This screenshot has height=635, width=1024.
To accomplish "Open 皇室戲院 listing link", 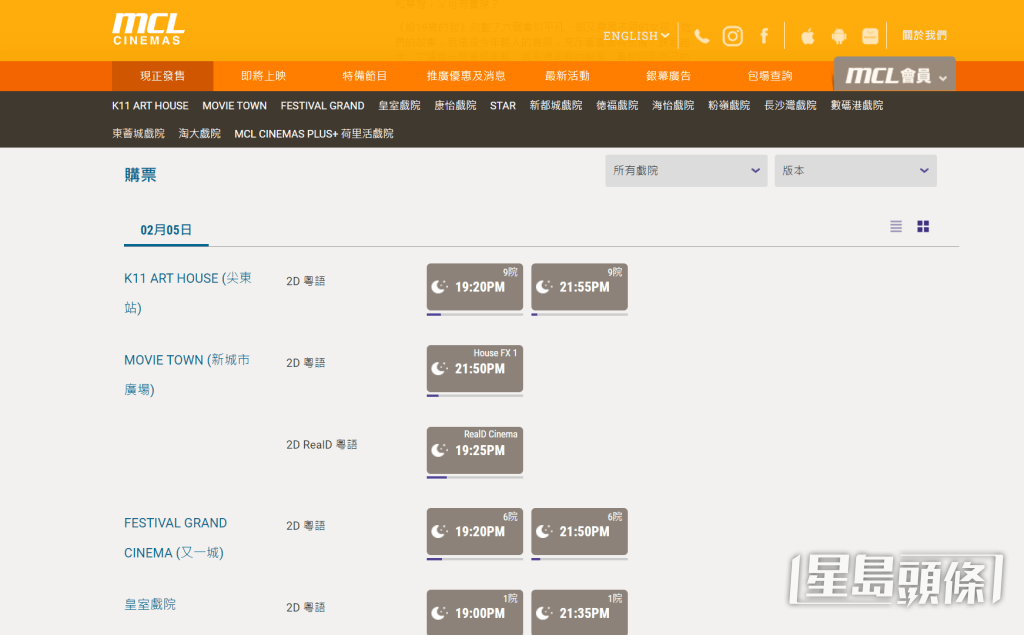I will [x=150, y=604].
